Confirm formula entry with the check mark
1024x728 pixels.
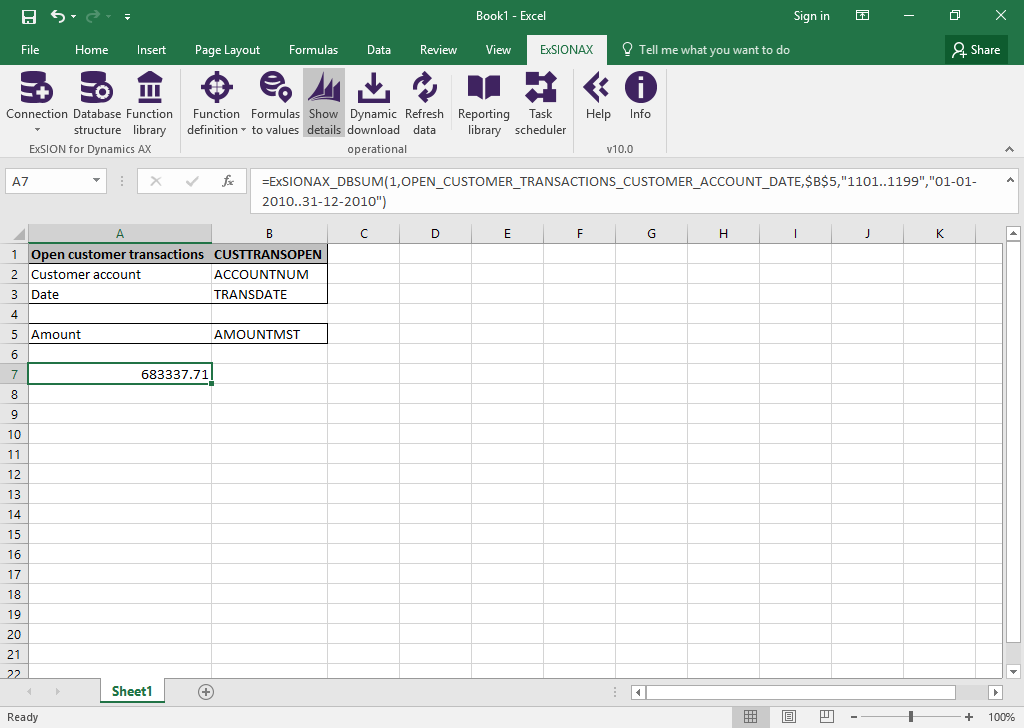pos(192,181)
